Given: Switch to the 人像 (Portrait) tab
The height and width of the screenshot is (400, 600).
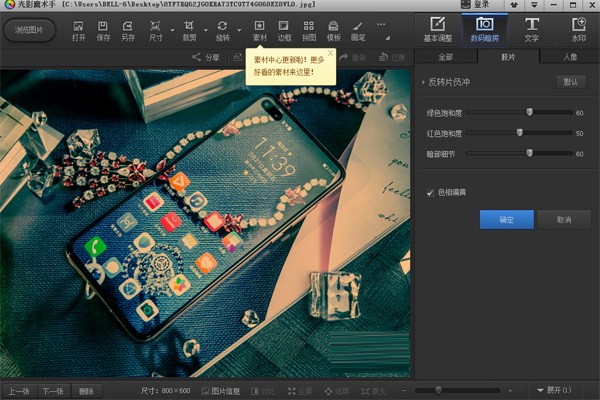Looking at the screenshot, I should tap(569, 58).
